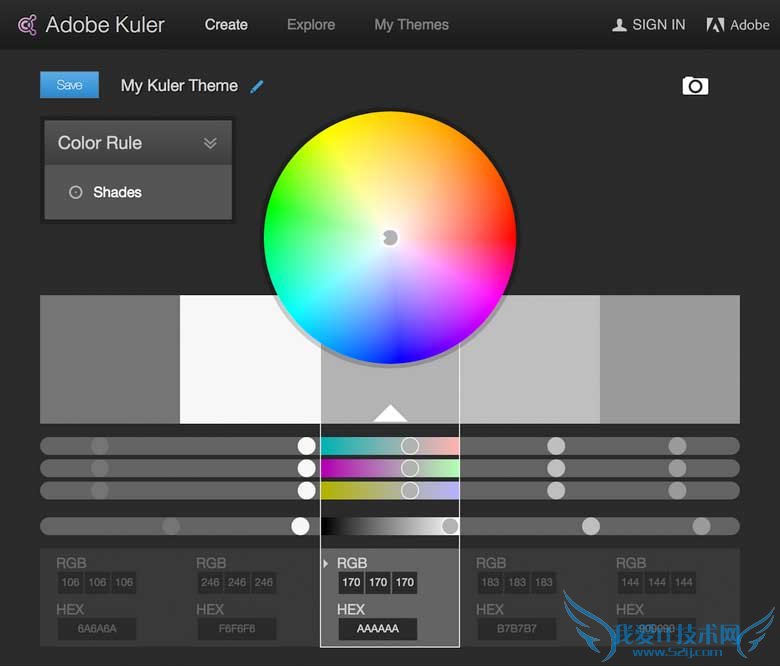This screenshot has width=780, height=667.
Task: Click the HEX field showing B7B7B7
Action: click(x=517, y=629)
